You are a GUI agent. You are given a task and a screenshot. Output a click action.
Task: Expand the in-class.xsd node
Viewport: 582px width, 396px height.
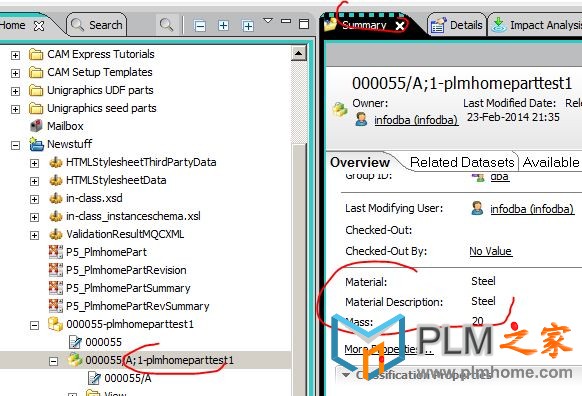click(x=34, y=199)
